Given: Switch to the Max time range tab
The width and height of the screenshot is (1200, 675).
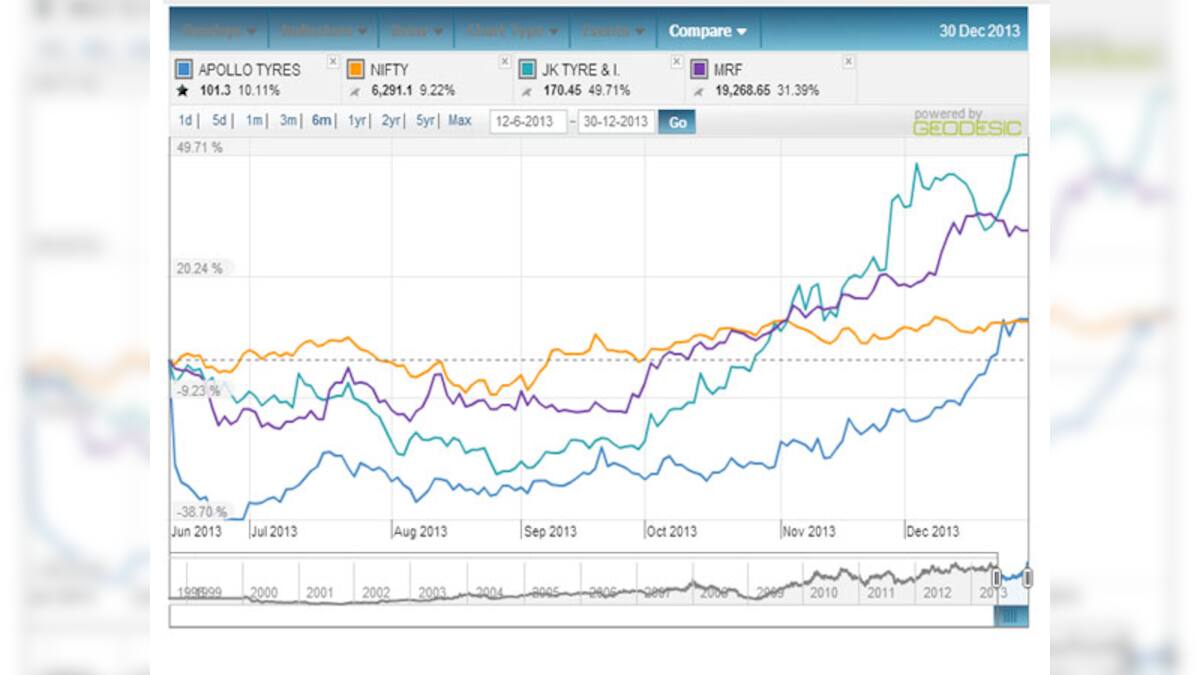Looking at the screenshot, I should pos(460,120).
